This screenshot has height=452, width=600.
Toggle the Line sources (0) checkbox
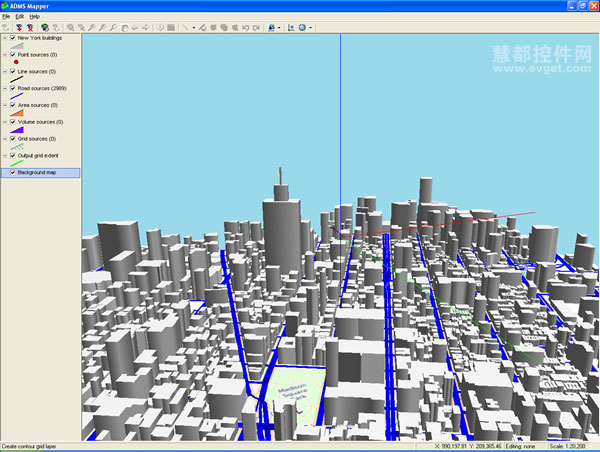click(13, 72)
